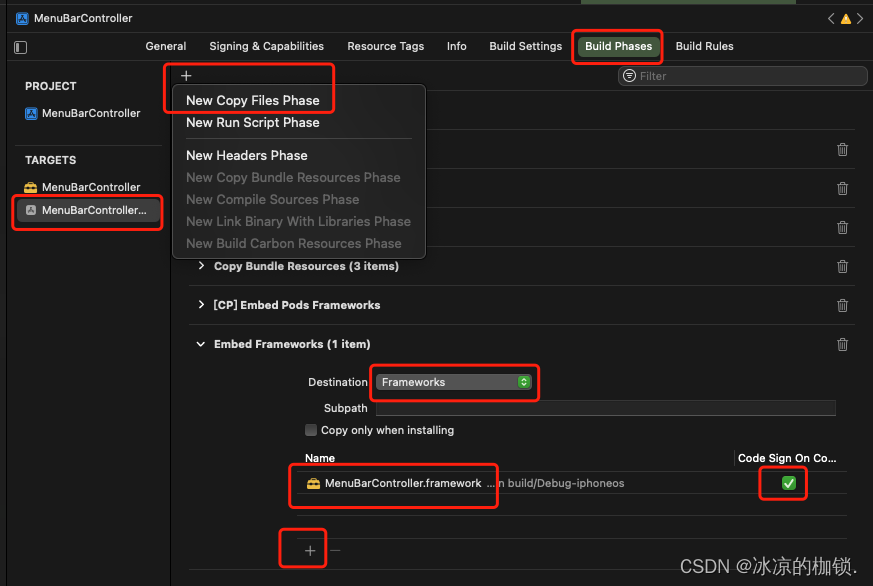This screenshot has width=873, height=586.
Task: Click the forward navigation chevron
Action: [x=861, y=17]
